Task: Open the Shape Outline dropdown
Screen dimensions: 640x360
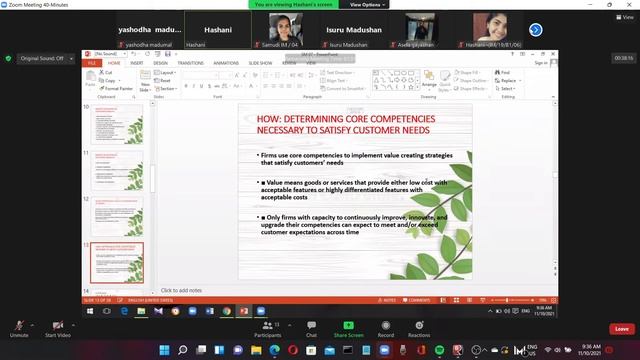Action: point(471,80)
